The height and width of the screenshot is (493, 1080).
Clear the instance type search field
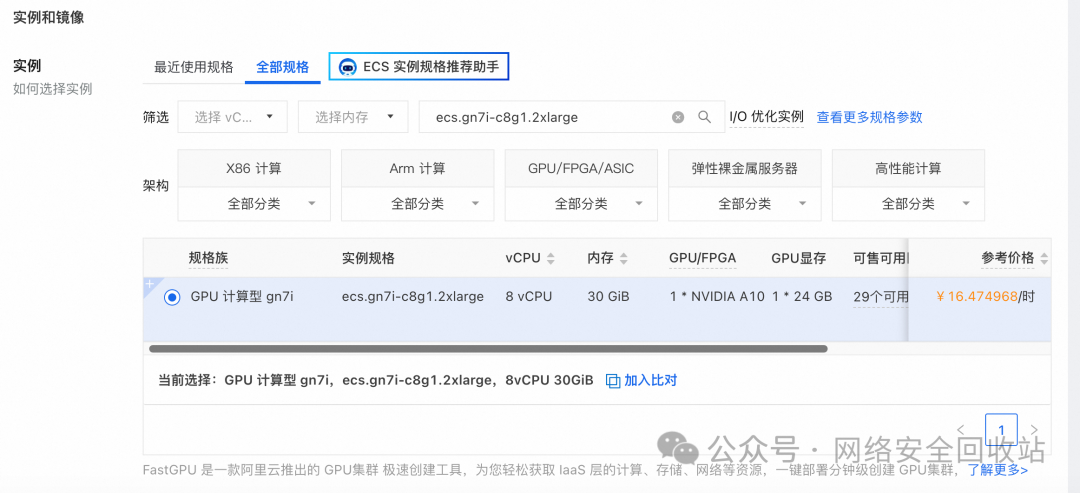(x=678, y=117)
